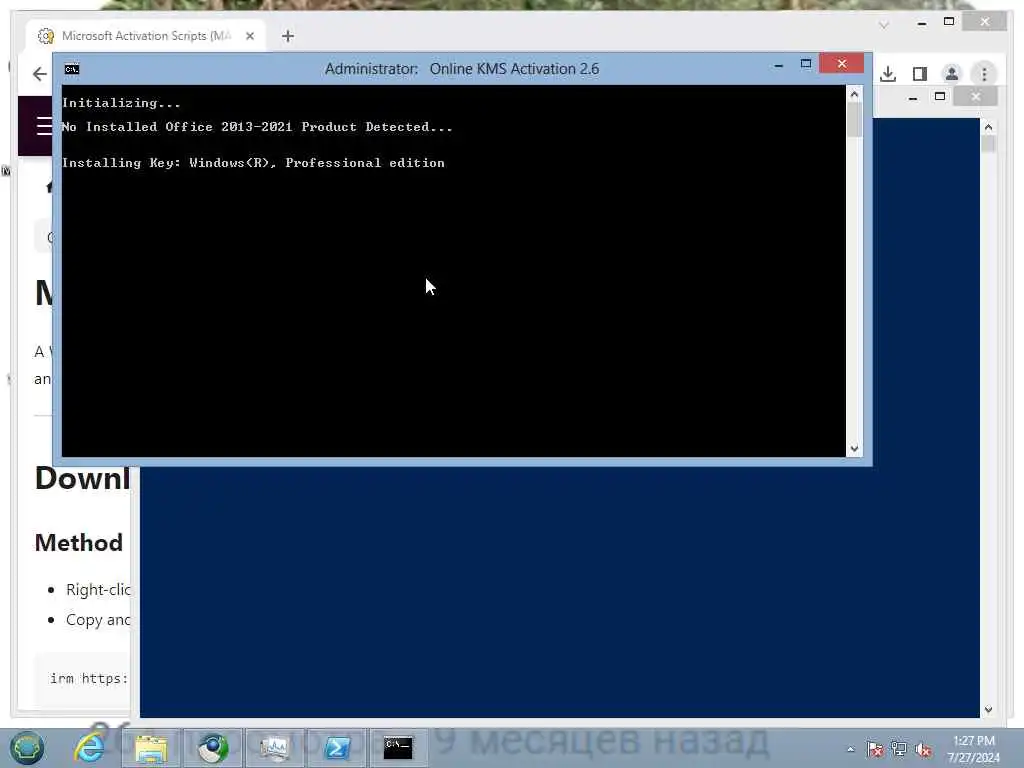
Task: Click the 'Right-clic' bullet text
Action: pos(98,590)
